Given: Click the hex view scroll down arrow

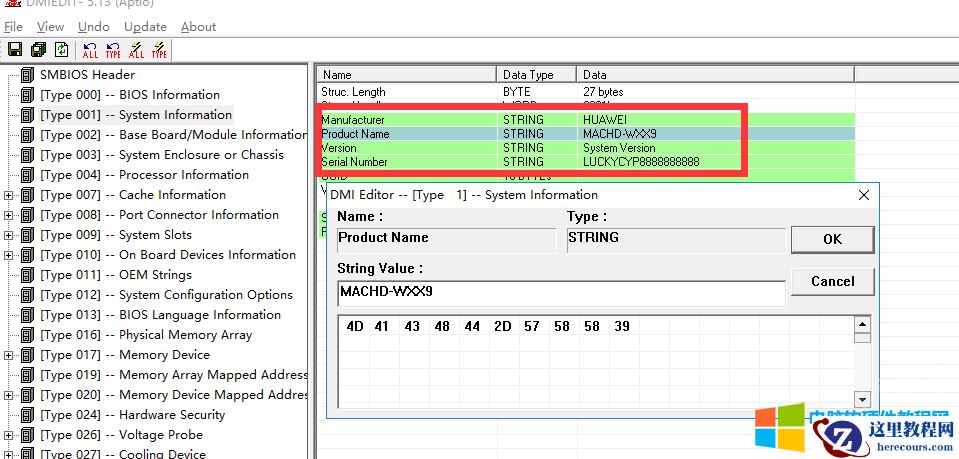Looking at the screenshot, I should coord(863,399).
